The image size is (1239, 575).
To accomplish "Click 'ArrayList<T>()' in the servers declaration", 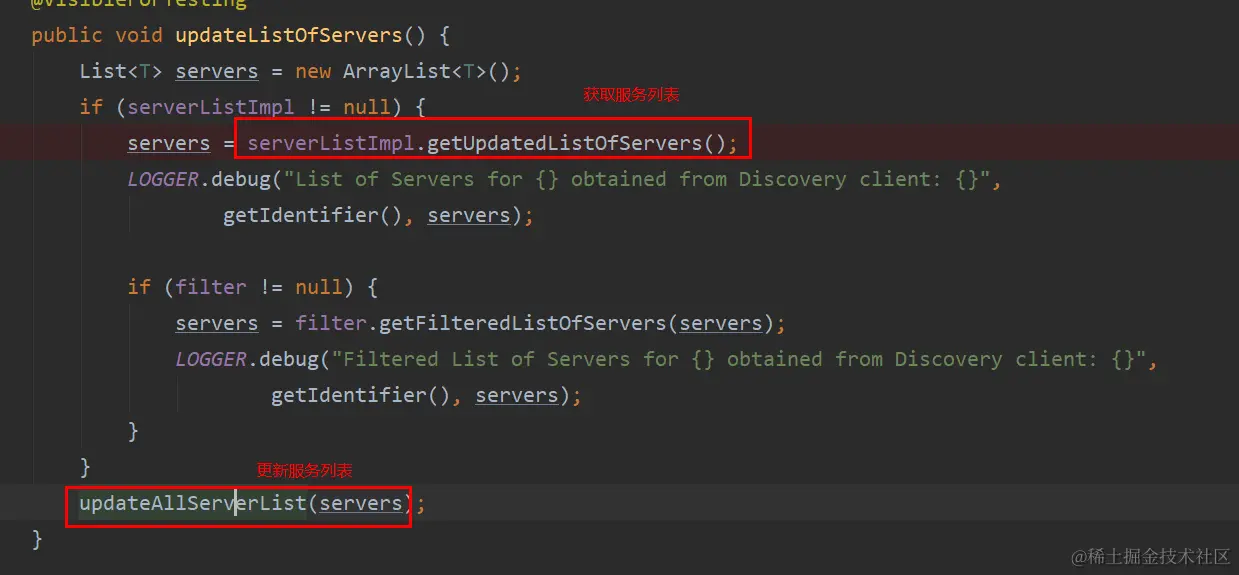I will [427, 71].
